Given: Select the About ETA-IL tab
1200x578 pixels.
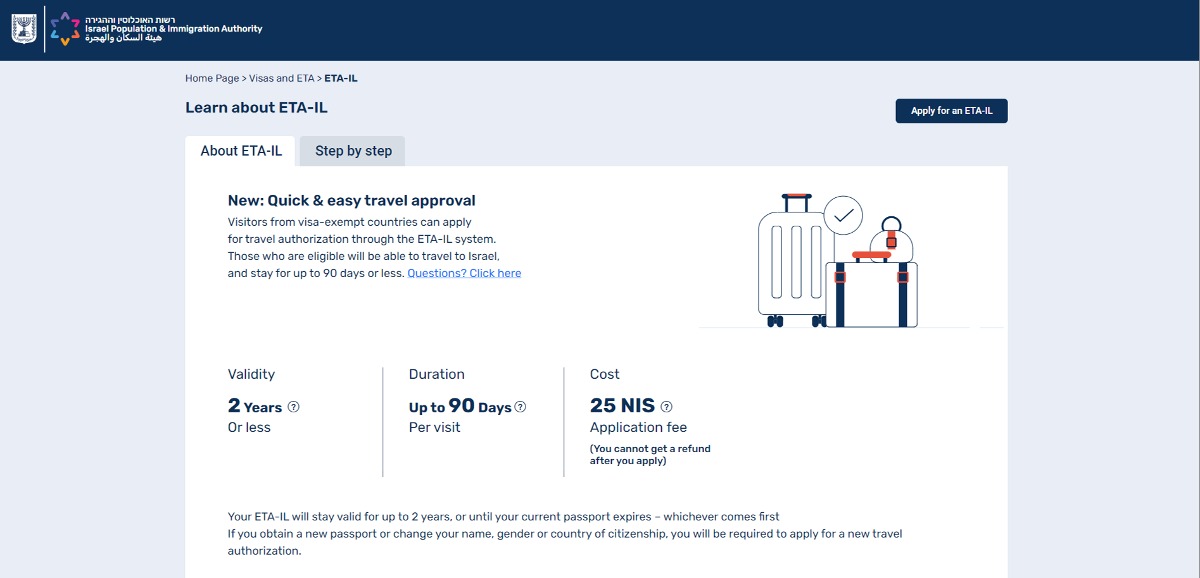Looking at the screenshot, I should 241,151.
